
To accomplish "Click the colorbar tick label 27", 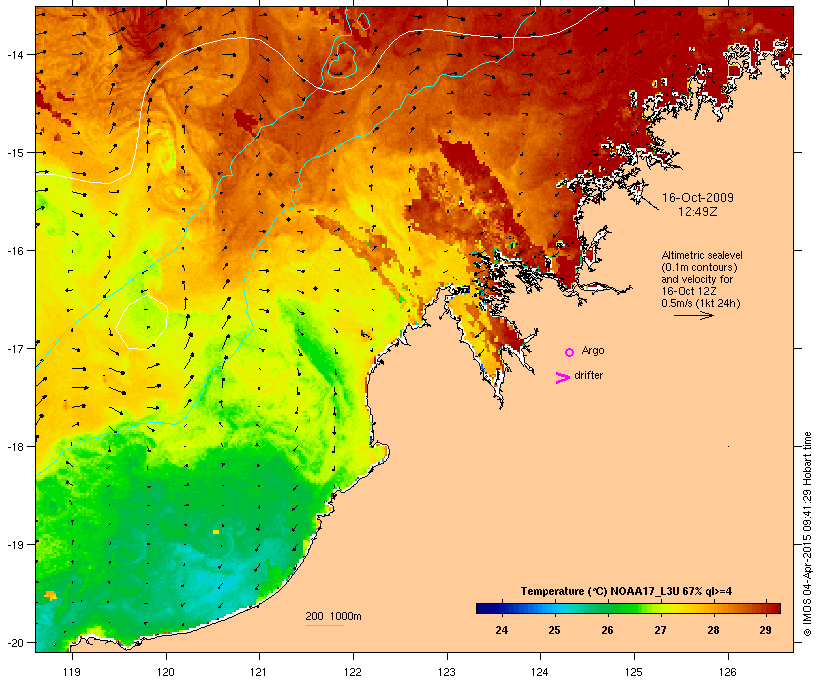I will point(660,630).
